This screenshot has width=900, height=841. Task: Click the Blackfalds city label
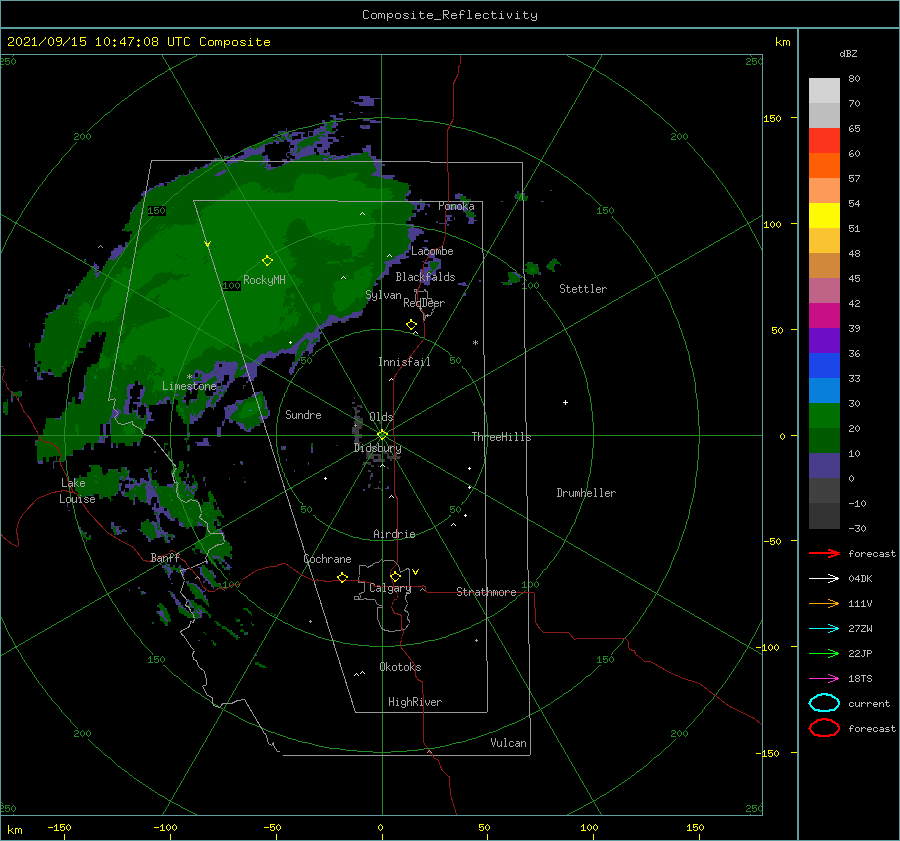[x=425, y=277]
